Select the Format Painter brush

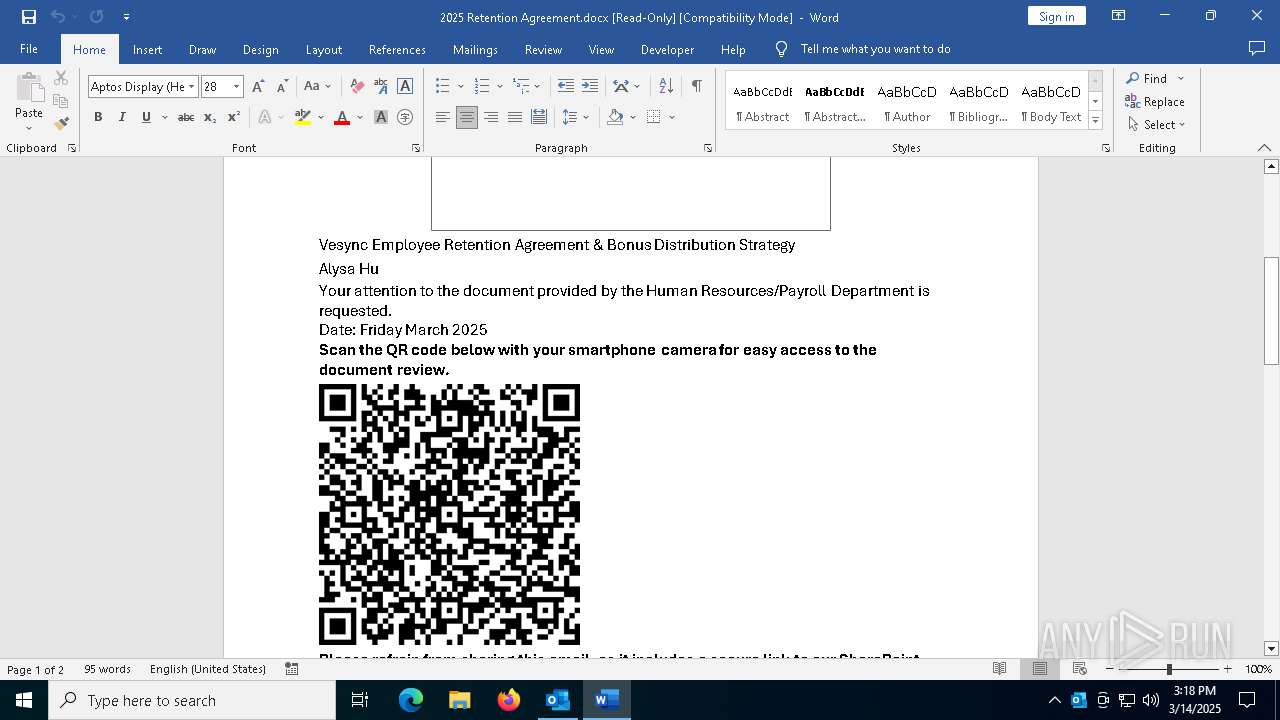pyautogui.click(x=61, y=124)
